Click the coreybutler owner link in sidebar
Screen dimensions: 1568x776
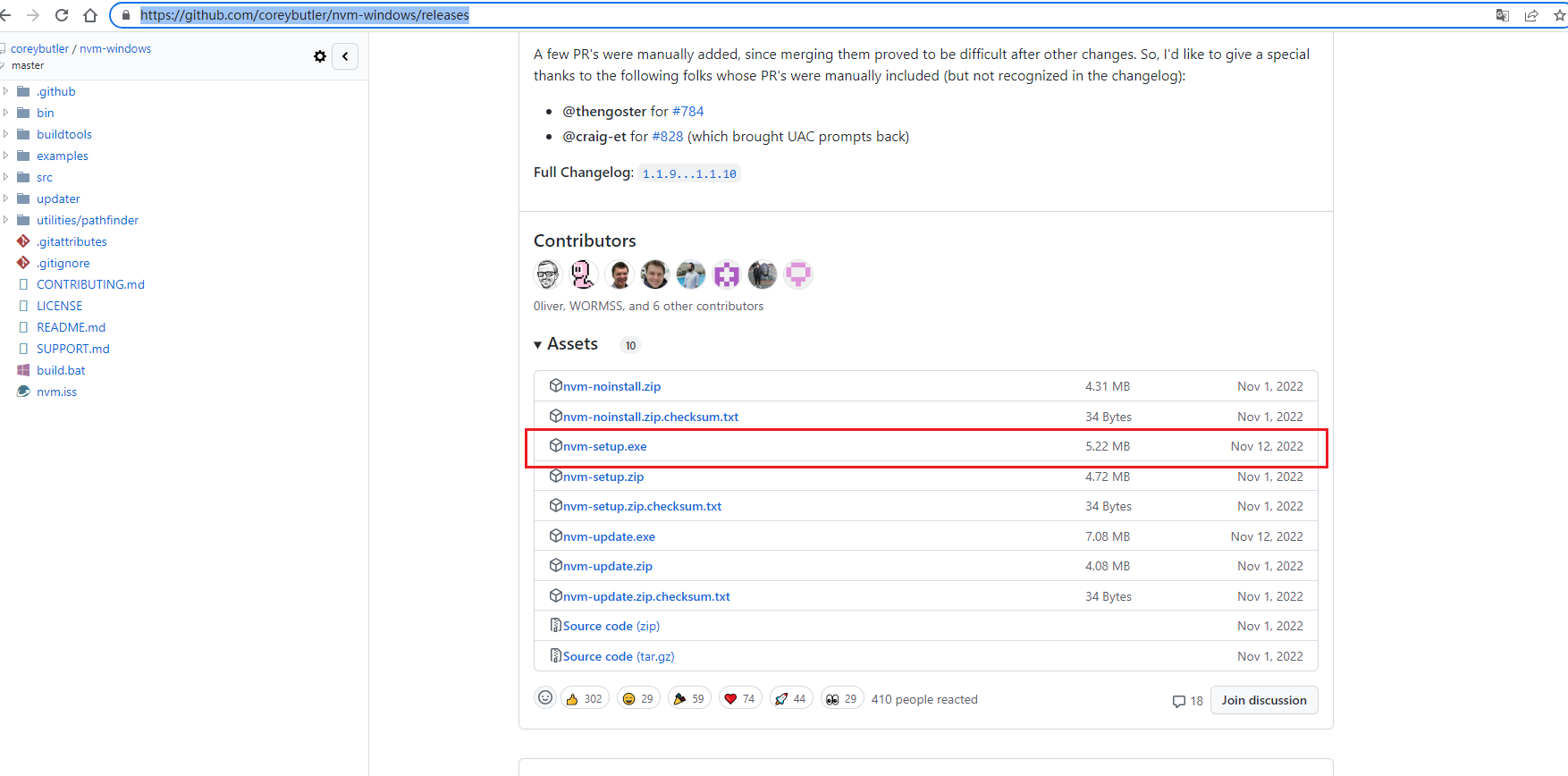39,48
